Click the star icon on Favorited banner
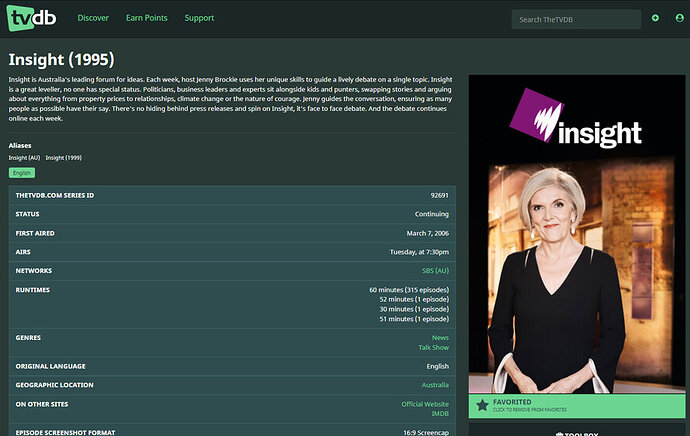690x436 pixels. pos(482,405)
